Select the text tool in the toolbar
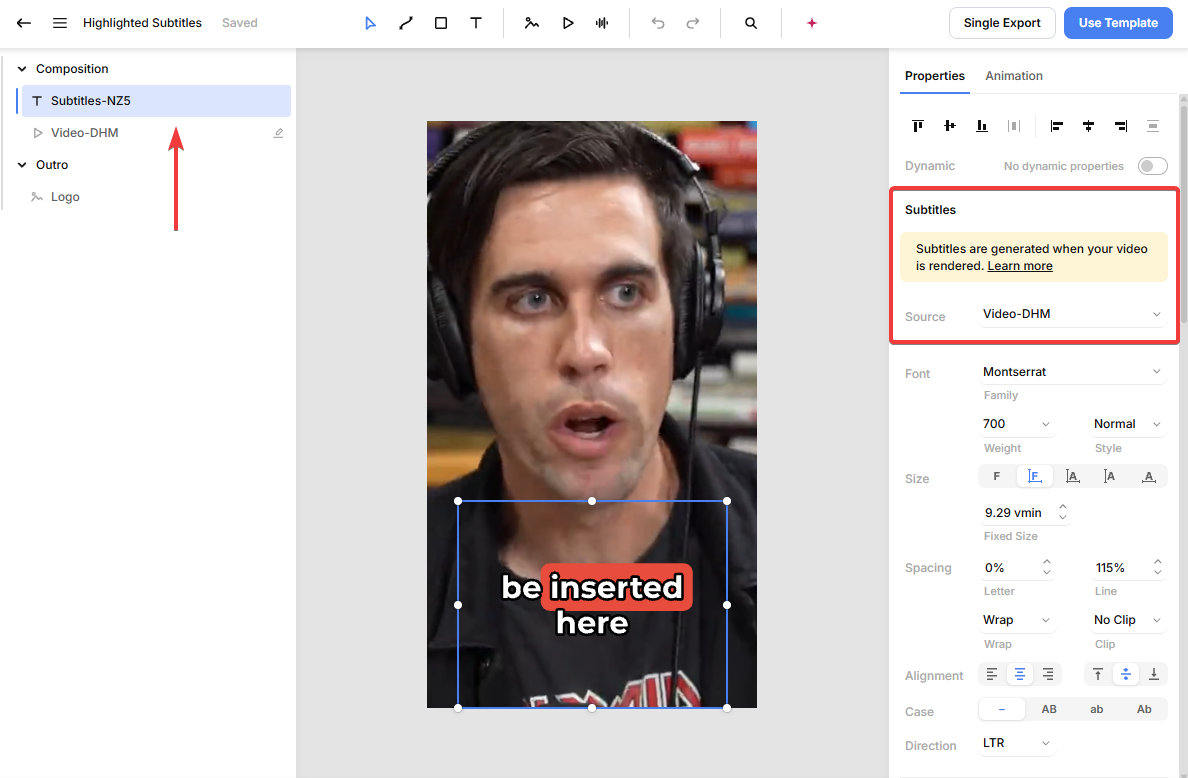Screen dimensions: 1188x778 (476, 23)
